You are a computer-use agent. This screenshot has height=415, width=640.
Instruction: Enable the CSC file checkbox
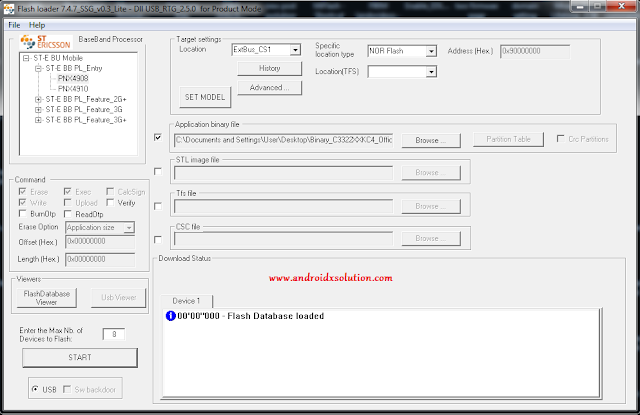158,240
